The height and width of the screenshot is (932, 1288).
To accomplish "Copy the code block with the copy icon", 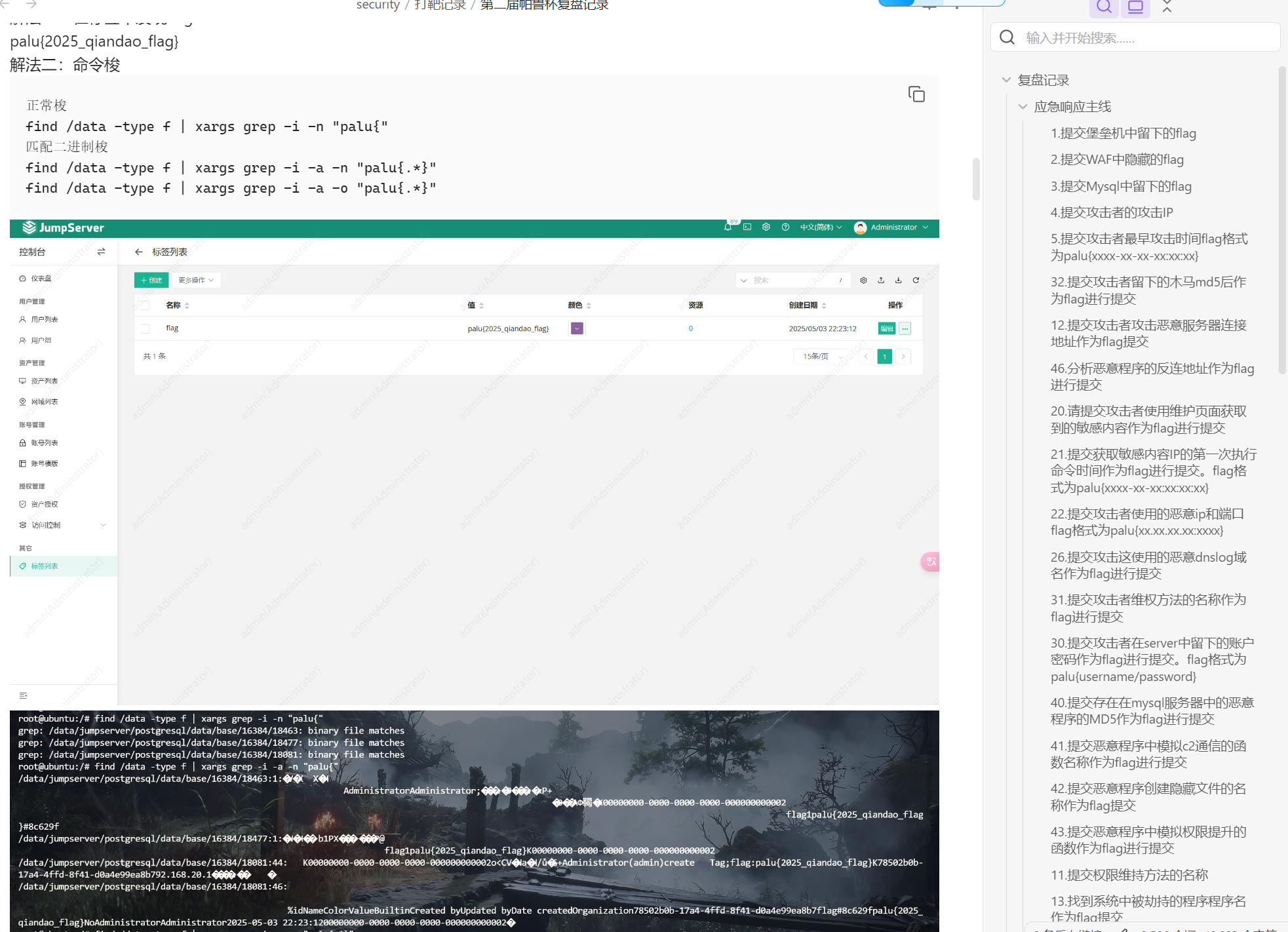I will coord(916,94).
